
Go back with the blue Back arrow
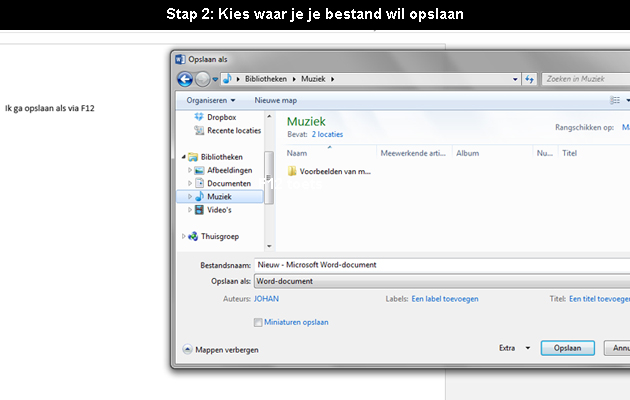(185, 79)
